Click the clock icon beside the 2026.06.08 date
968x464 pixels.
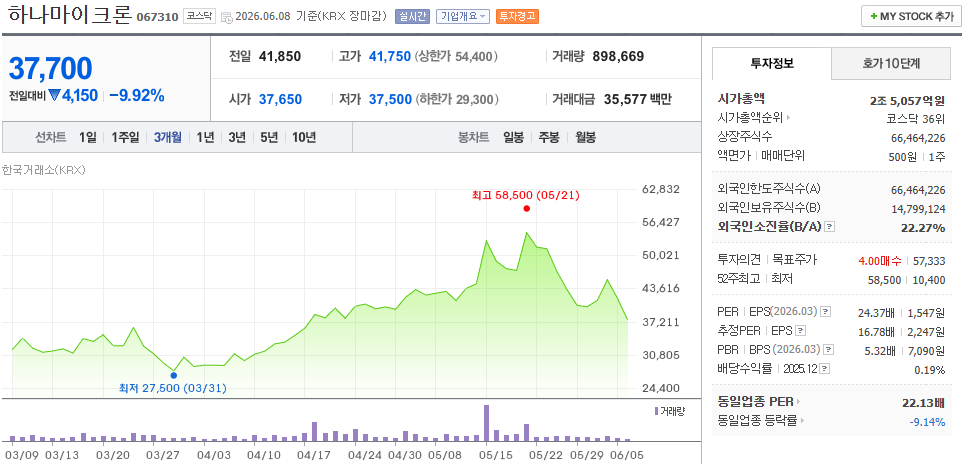(x=226, y=17)
